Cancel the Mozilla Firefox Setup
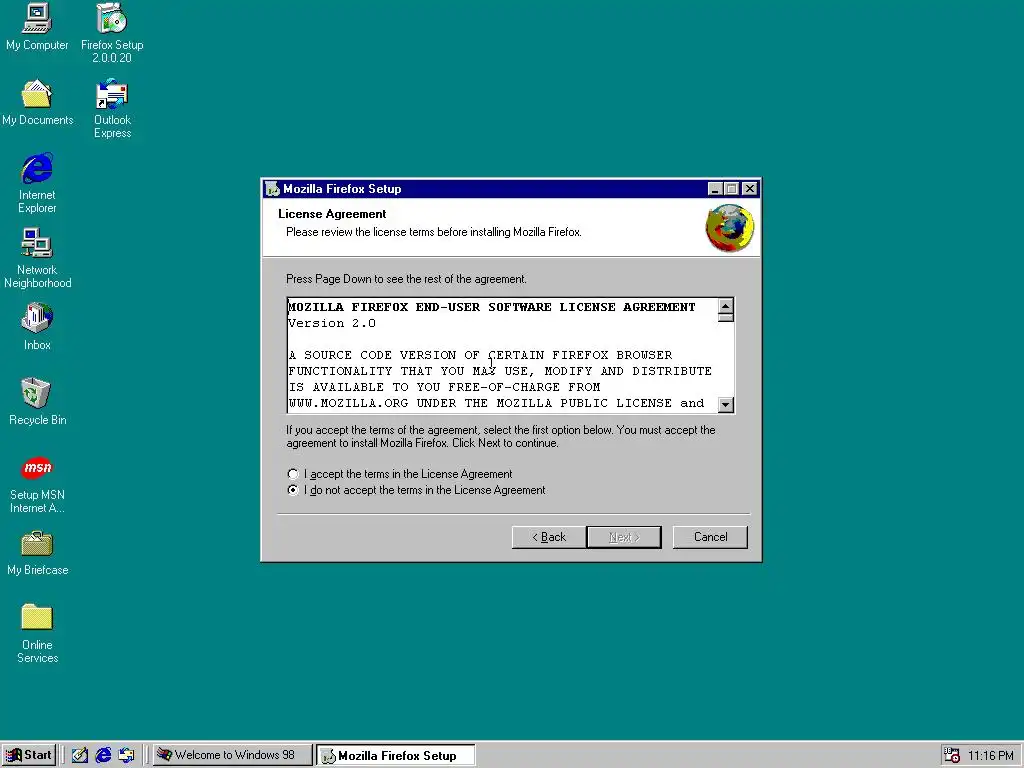This screenshot has width=1024, height=768. pos(710,537)
